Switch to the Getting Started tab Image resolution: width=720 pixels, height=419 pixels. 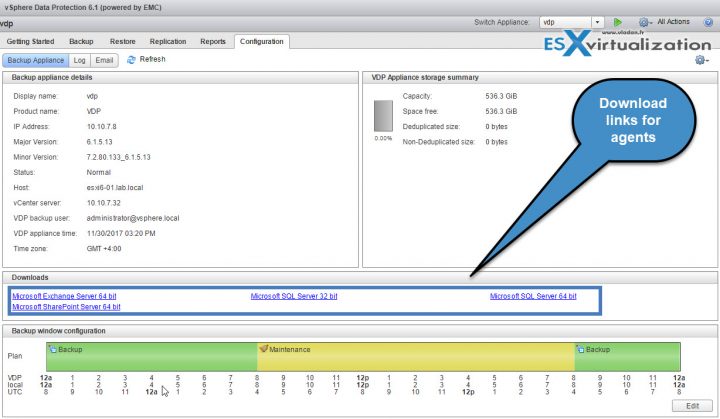(x=30, y=41)
